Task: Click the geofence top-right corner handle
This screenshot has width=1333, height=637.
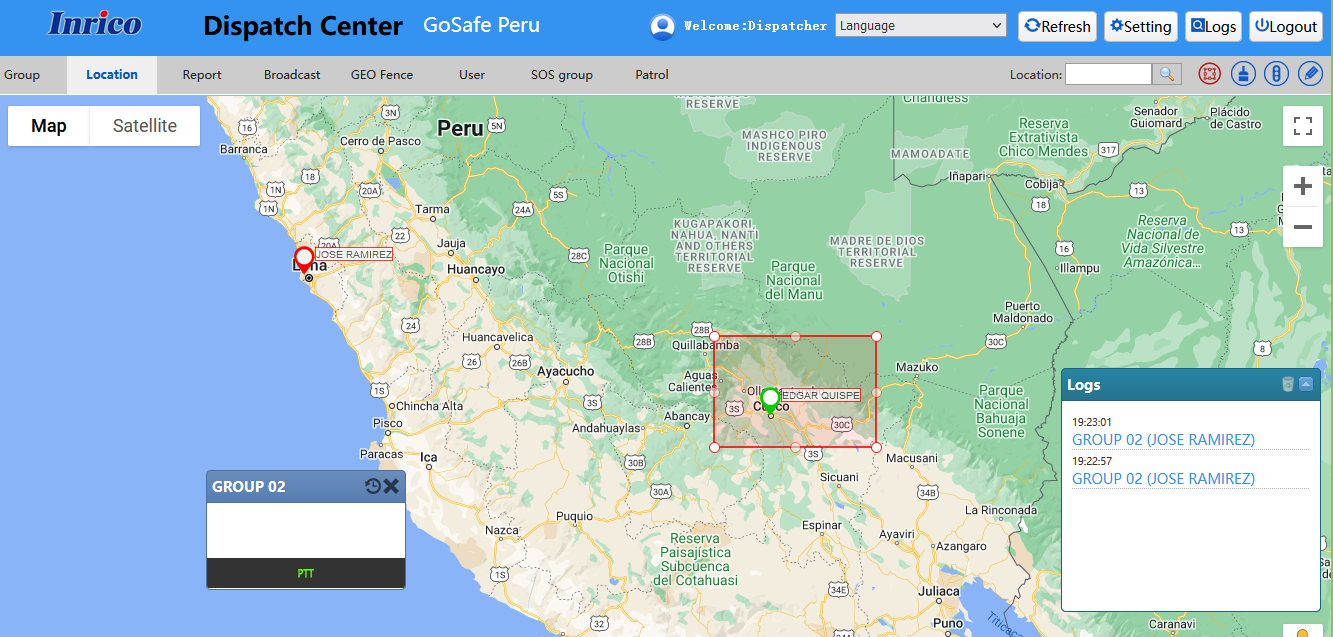Action: tap(876, 336)
